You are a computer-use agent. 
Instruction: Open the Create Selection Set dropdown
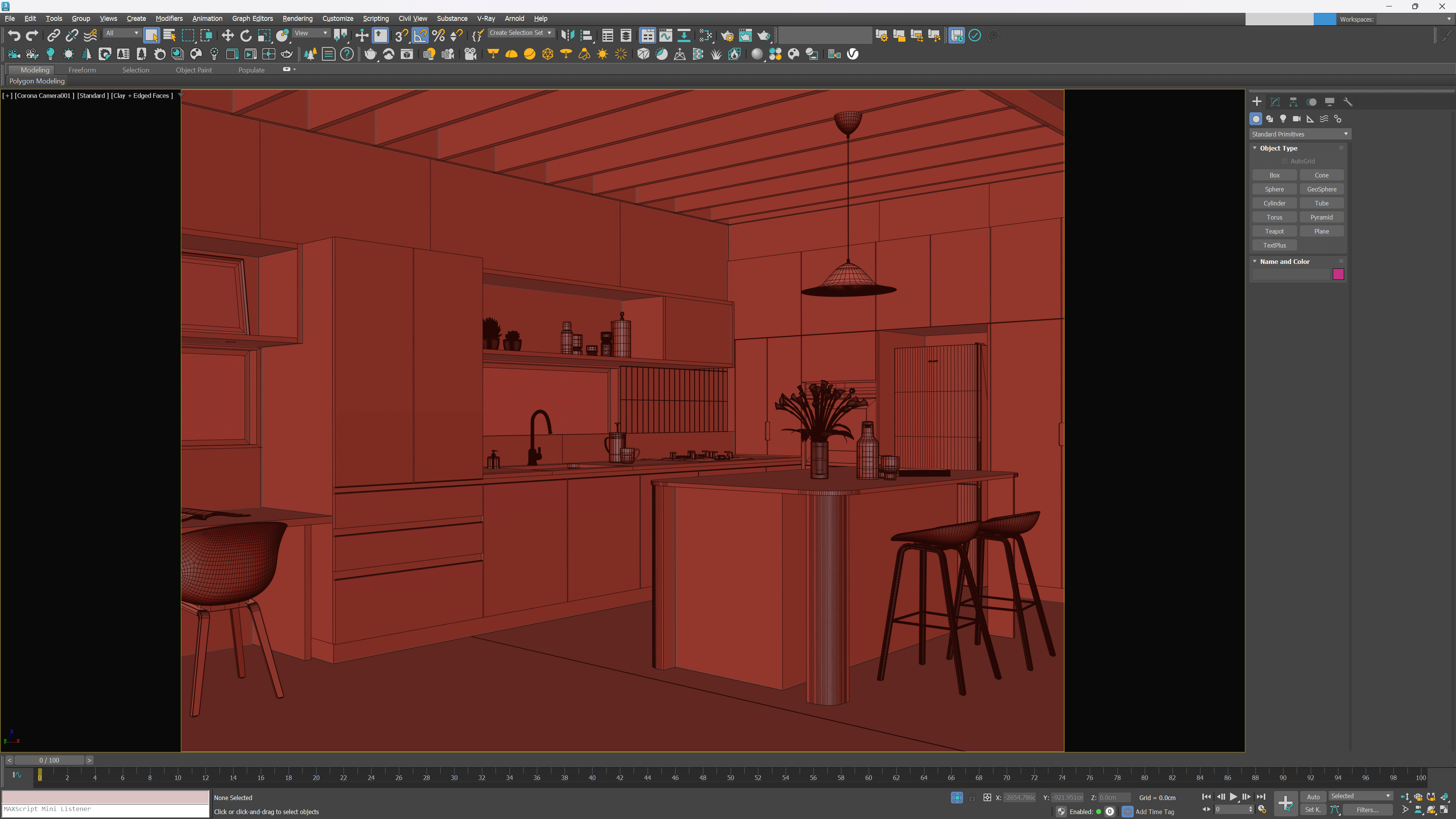pyautogui.click(x=520, y=33)
